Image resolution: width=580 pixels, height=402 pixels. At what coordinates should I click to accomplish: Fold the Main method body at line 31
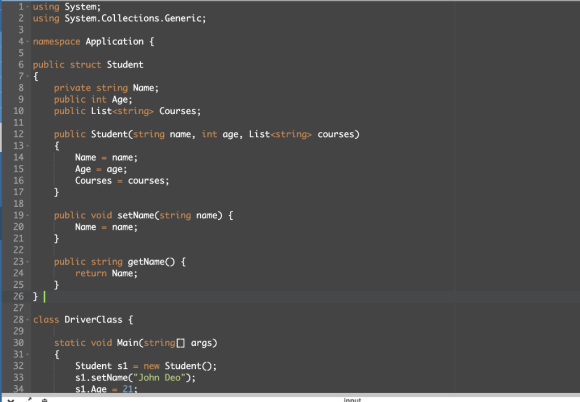(28, 354)
